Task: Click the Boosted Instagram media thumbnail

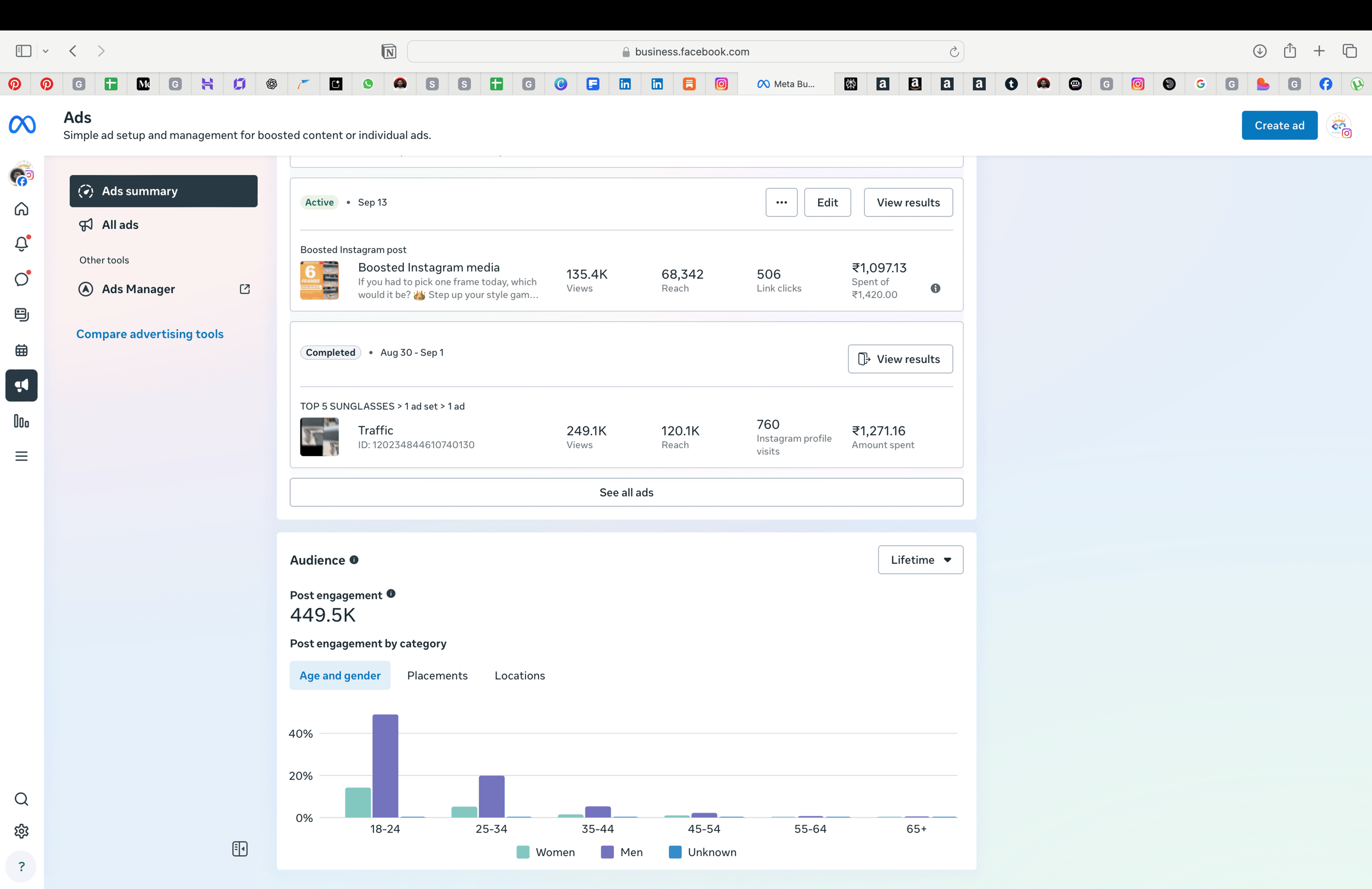Action: click(x=319, y=281)
